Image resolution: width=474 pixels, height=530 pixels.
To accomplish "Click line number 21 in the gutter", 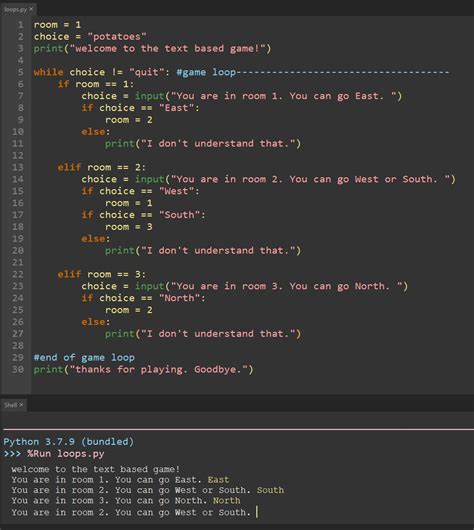I will click(x=18, y=263).
